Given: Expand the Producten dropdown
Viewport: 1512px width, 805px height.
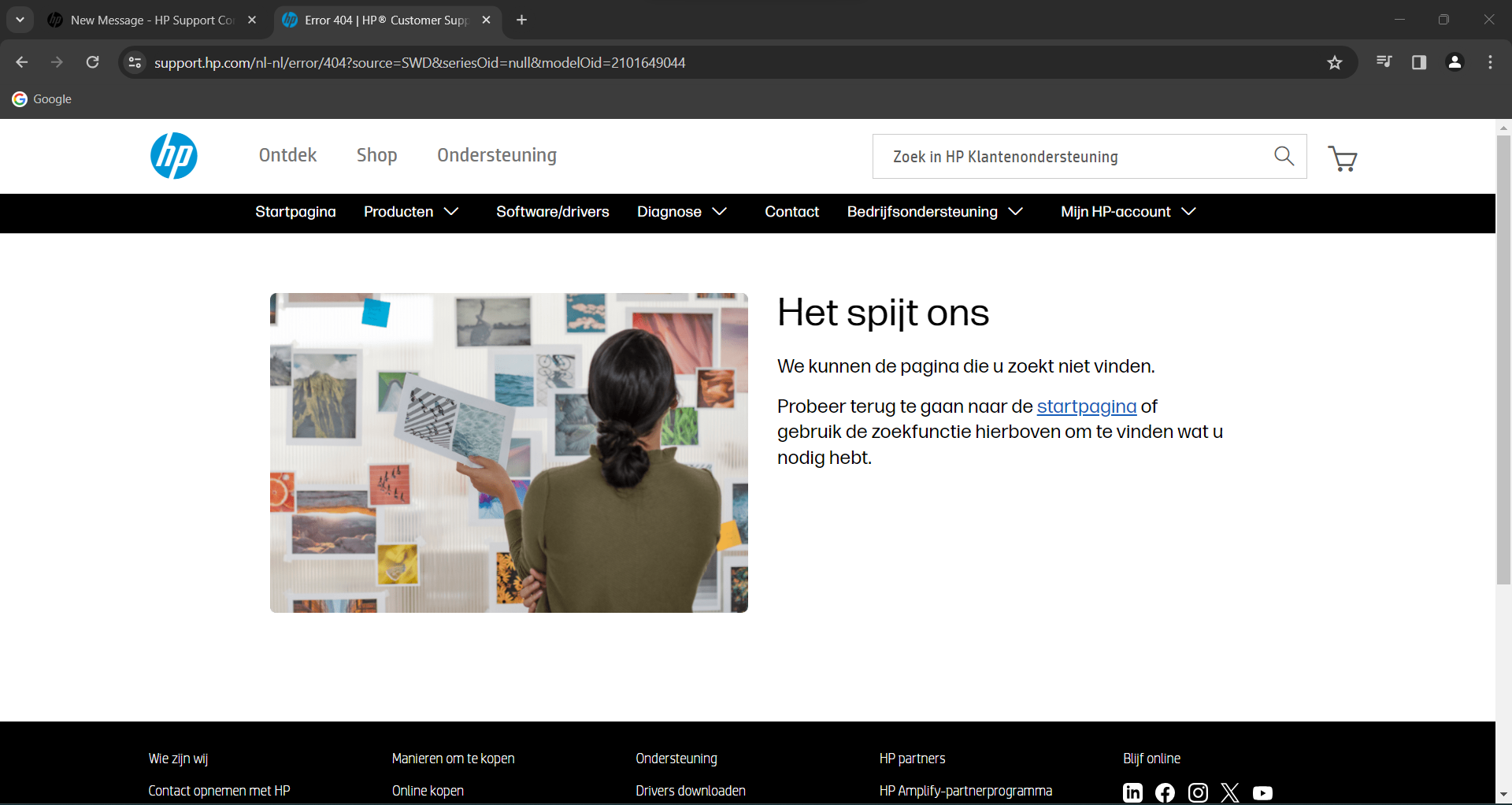Looking at the screenshot, I should click(411, 212).
